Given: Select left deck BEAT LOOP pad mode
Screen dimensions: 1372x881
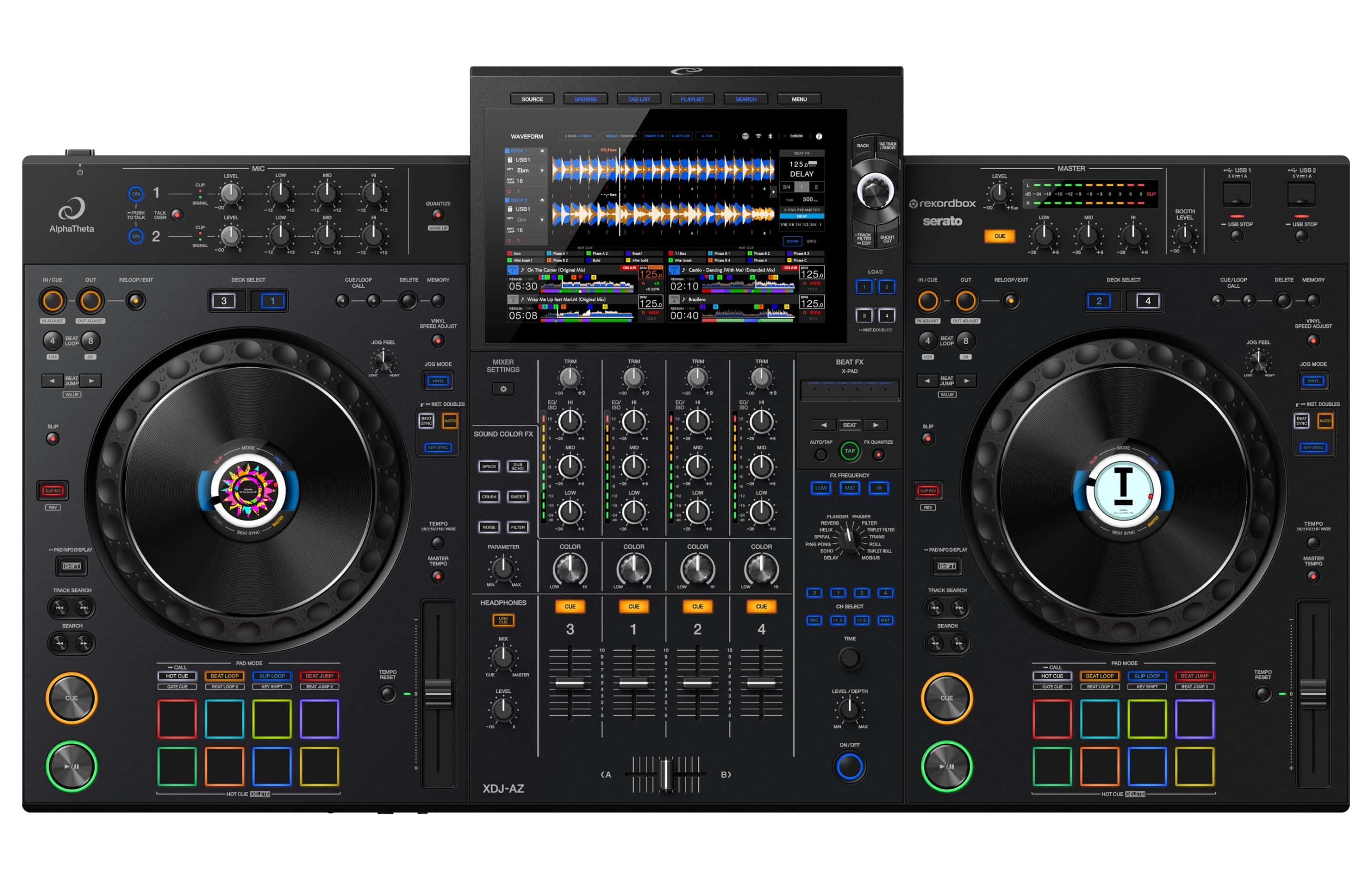Looking at the screenshot, I should 224,676.
